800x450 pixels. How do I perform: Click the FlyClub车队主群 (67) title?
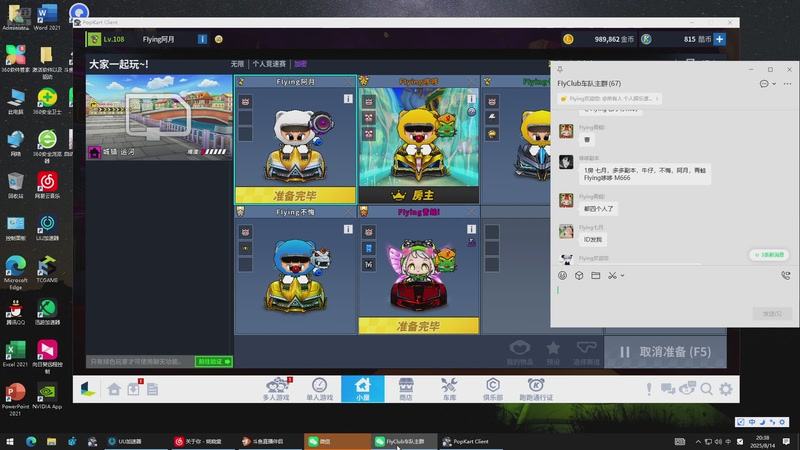(589, 83)
